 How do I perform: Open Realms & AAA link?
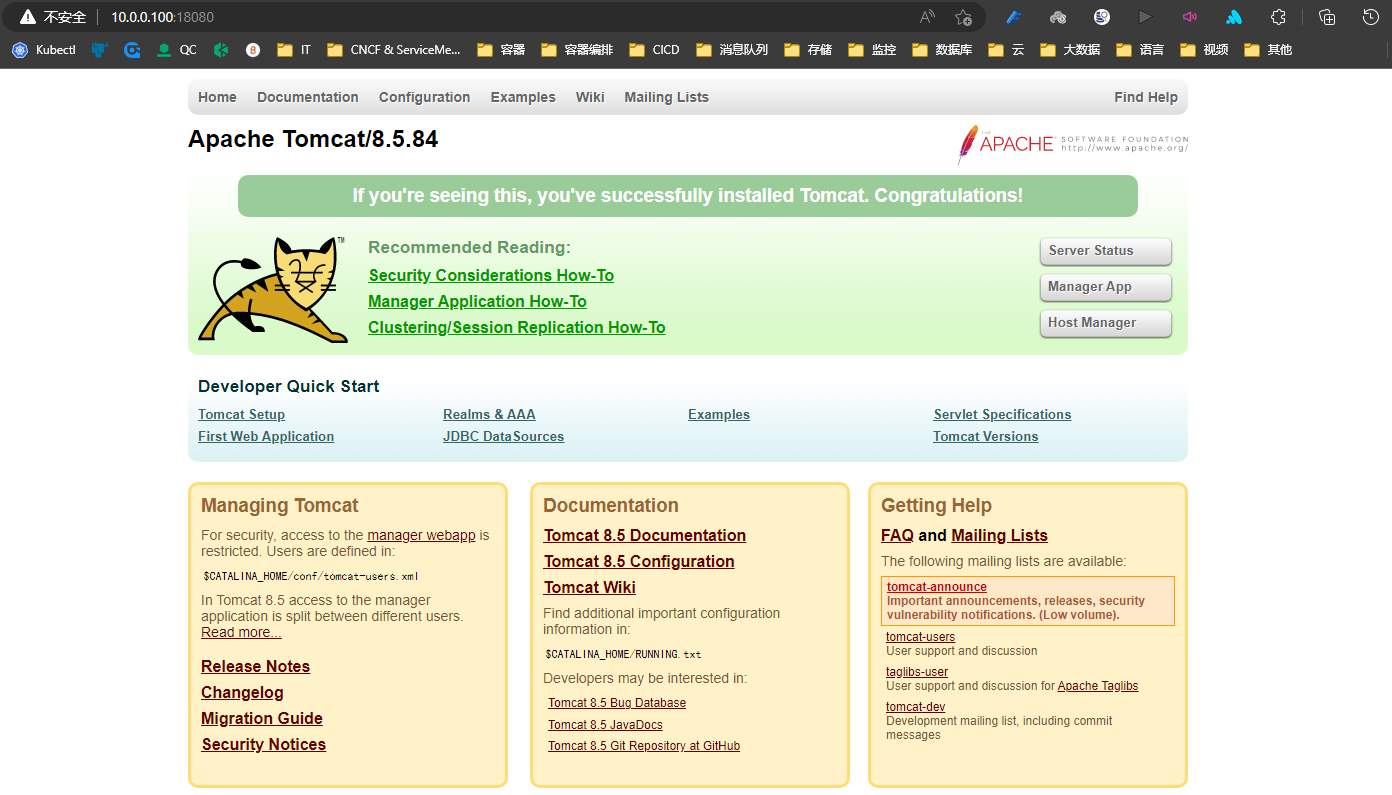click(x=489, y=414)
